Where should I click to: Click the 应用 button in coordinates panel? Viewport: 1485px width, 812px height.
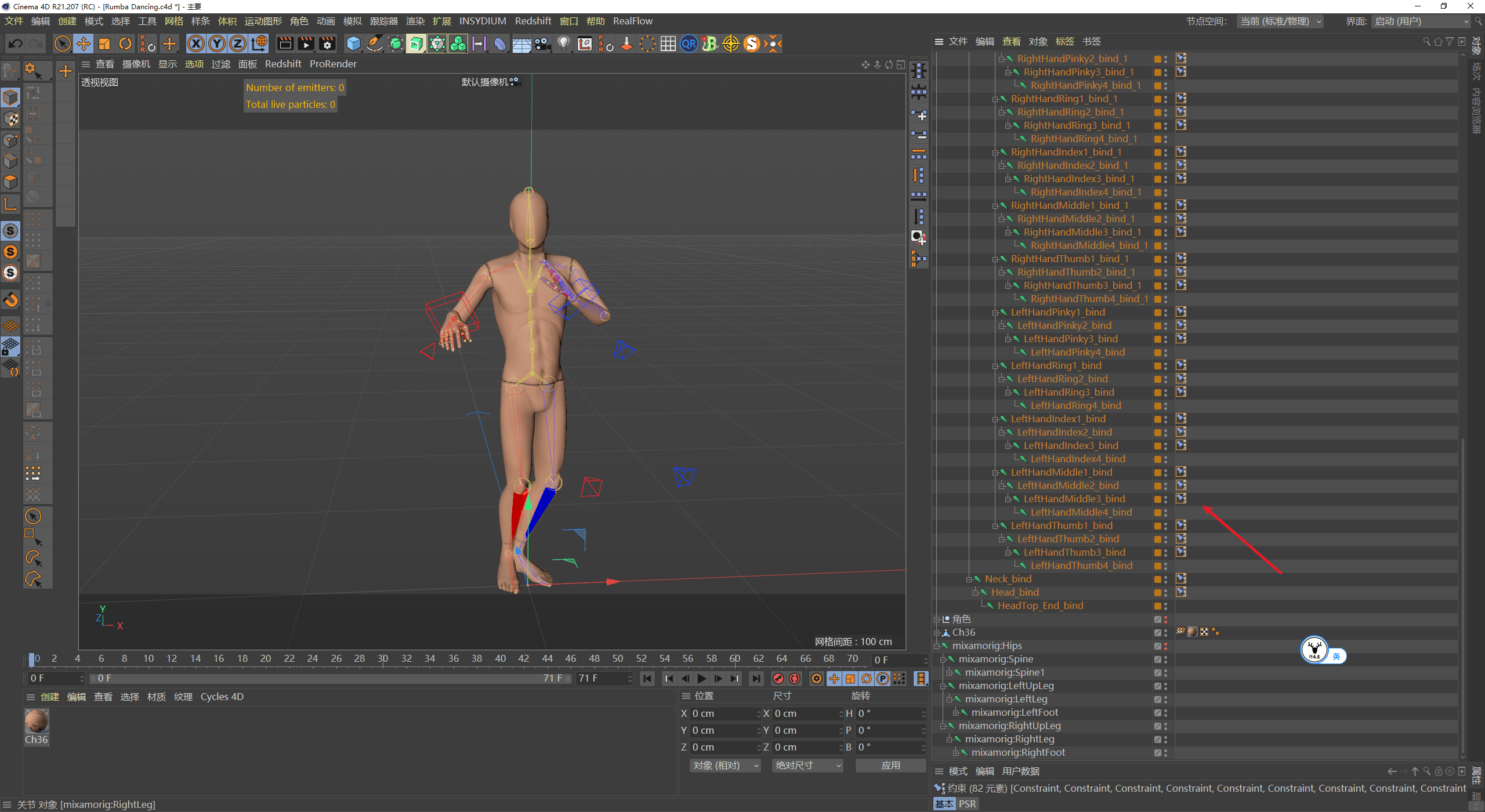pos(890,765)
